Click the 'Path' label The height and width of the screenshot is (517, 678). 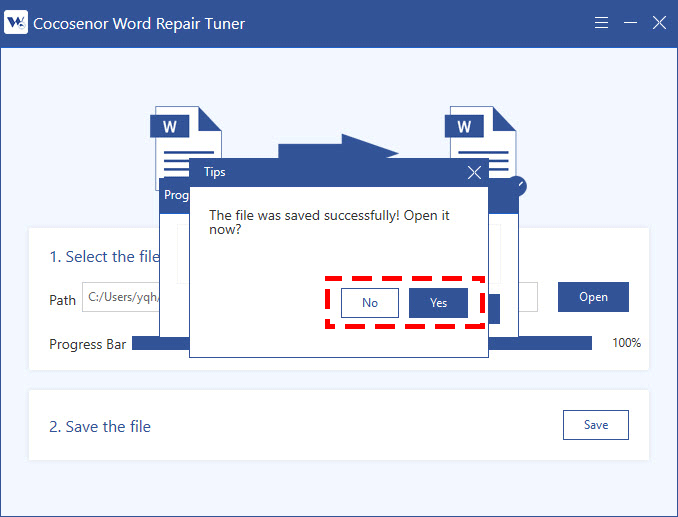click(x=62, y=300)
